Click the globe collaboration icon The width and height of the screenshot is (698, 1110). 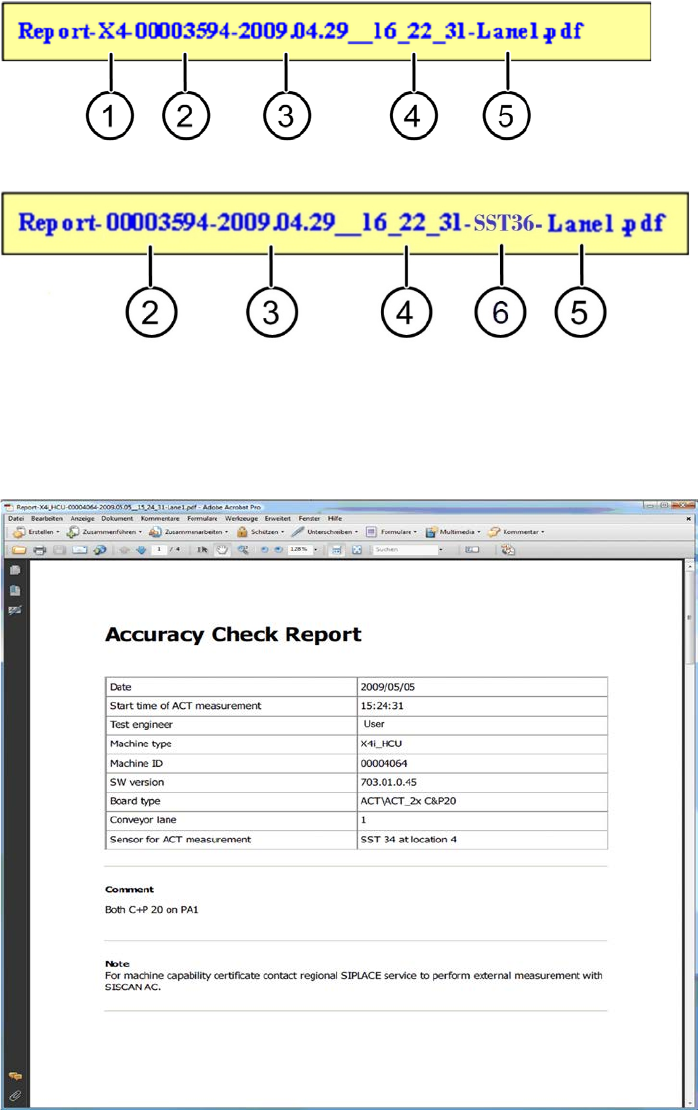click(100, 550)
